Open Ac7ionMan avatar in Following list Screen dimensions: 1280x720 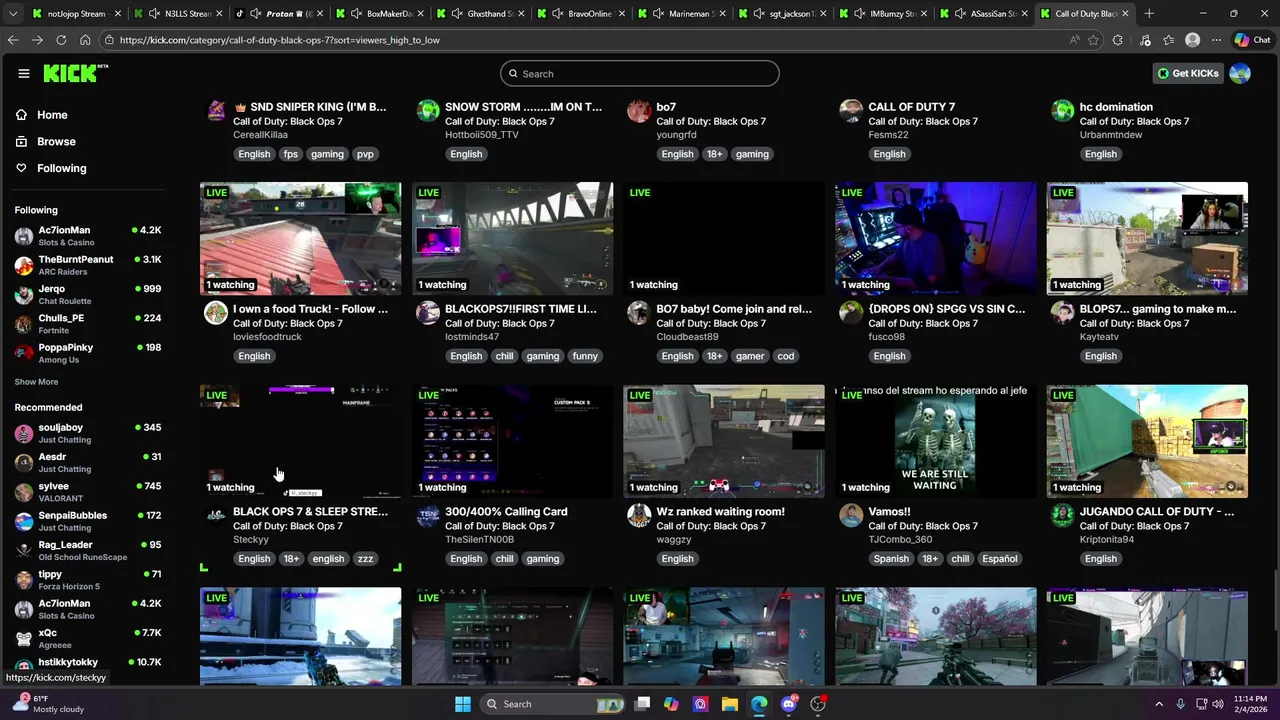point(24,236)
